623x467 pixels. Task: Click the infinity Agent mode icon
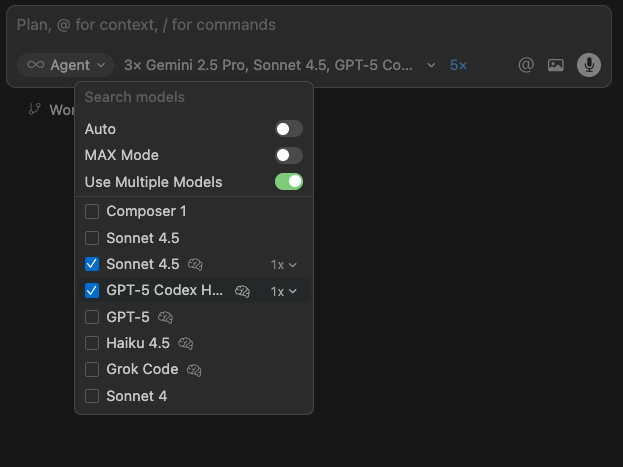[36, 65]
